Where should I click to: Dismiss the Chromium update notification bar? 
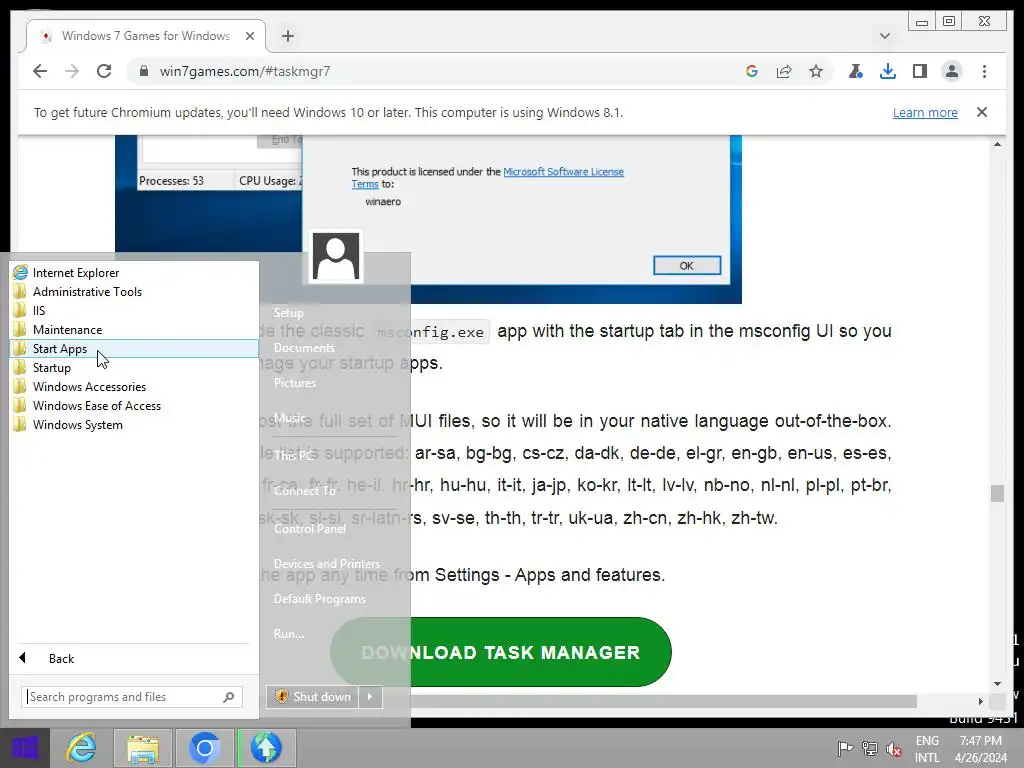coord(982,112)
